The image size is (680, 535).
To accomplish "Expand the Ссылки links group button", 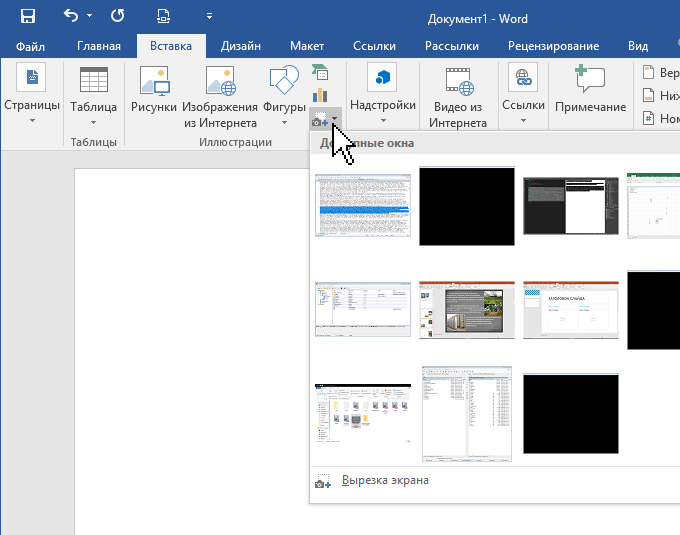I will pos(523,94).
